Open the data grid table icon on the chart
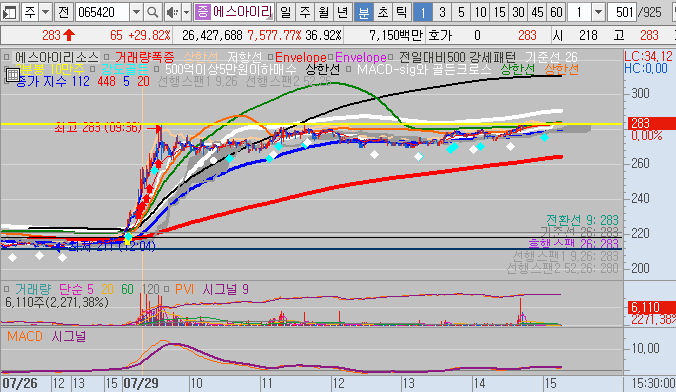This screenshot has height=392, width=676. click(x=13, y=75)
